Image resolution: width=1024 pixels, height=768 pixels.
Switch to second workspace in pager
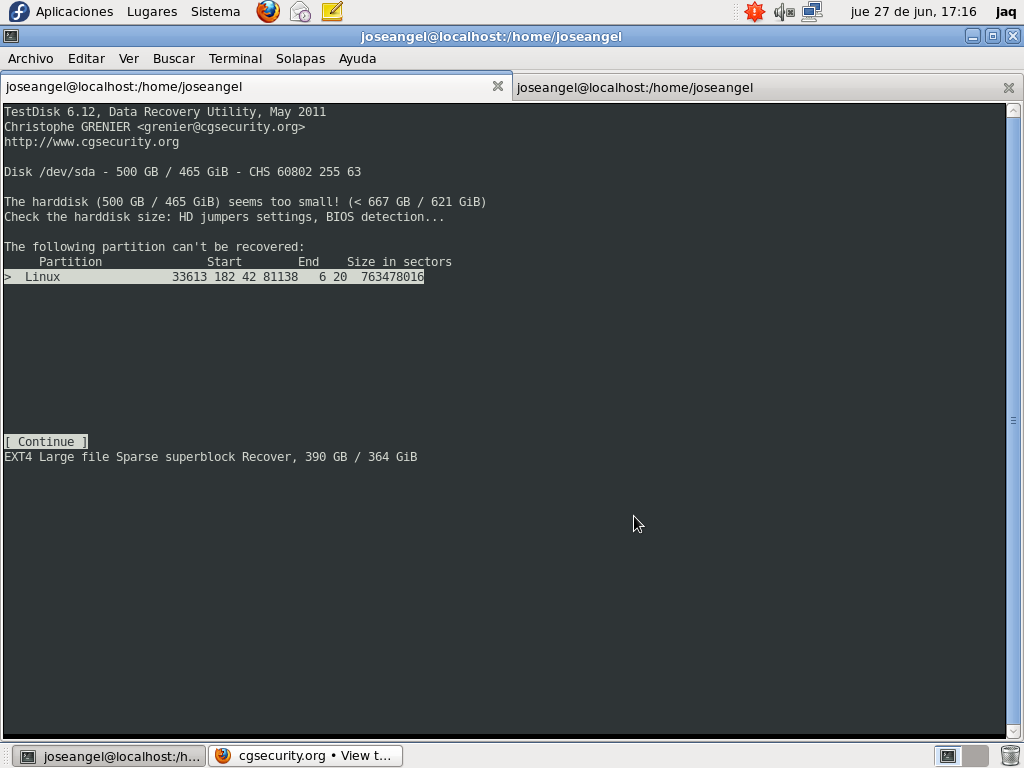point(975,756)
